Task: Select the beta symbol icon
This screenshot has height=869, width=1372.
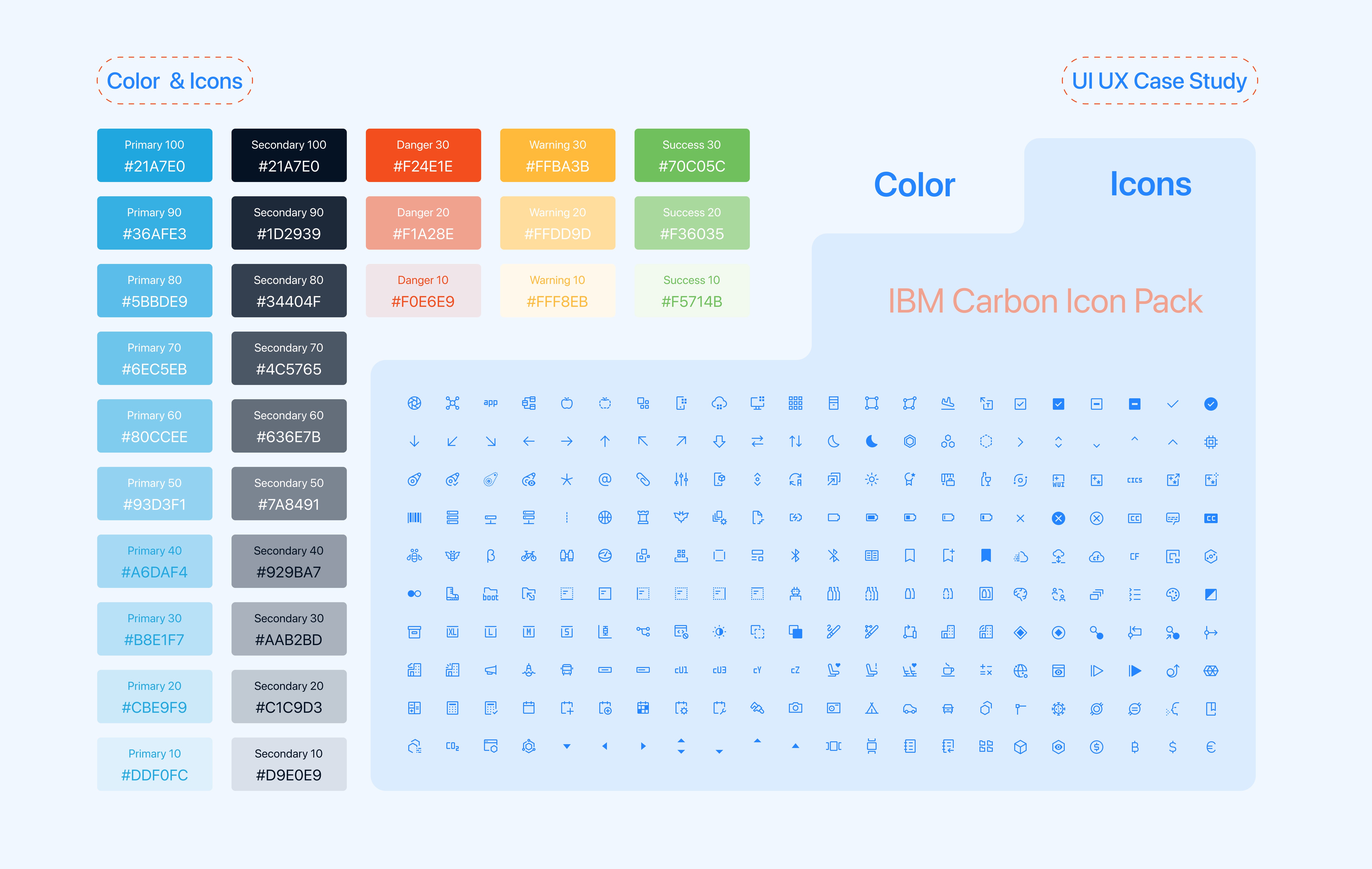Action: 491,556
